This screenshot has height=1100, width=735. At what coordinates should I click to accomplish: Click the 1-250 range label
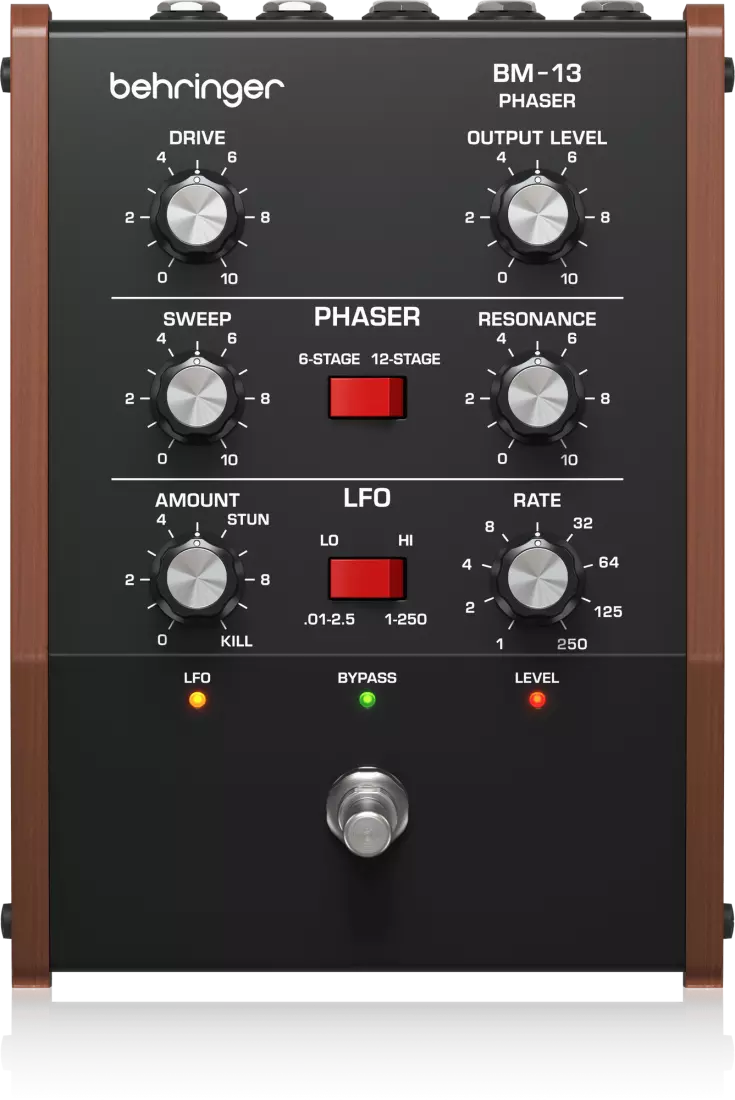tap(405, 619)
